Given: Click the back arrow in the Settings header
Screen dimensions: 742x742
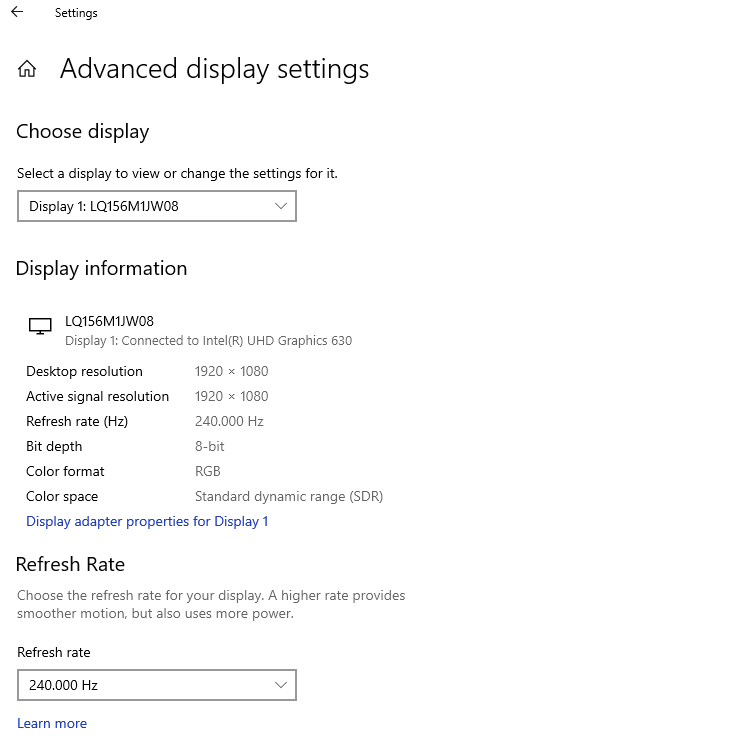Looking at the screenshot, I should (17, 13).
